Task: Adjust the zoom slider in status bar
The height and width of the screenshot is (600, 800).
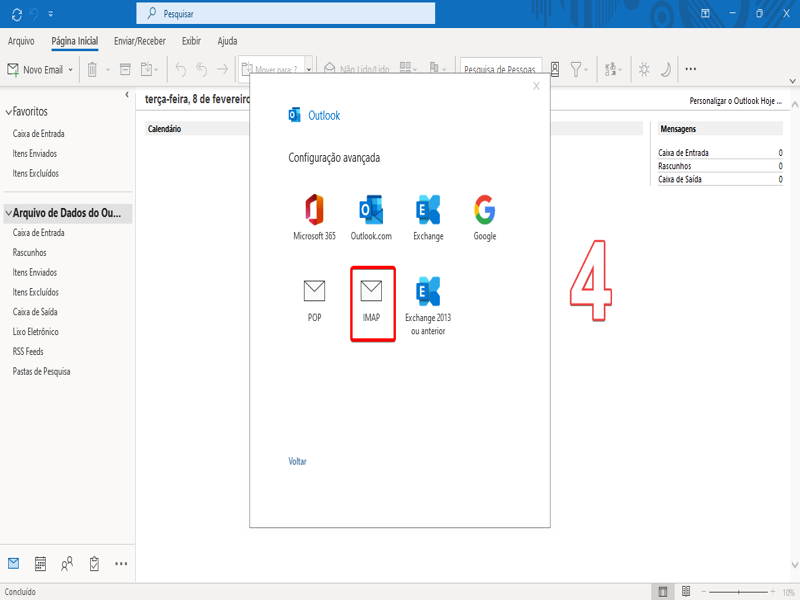Action: [738, 592]
